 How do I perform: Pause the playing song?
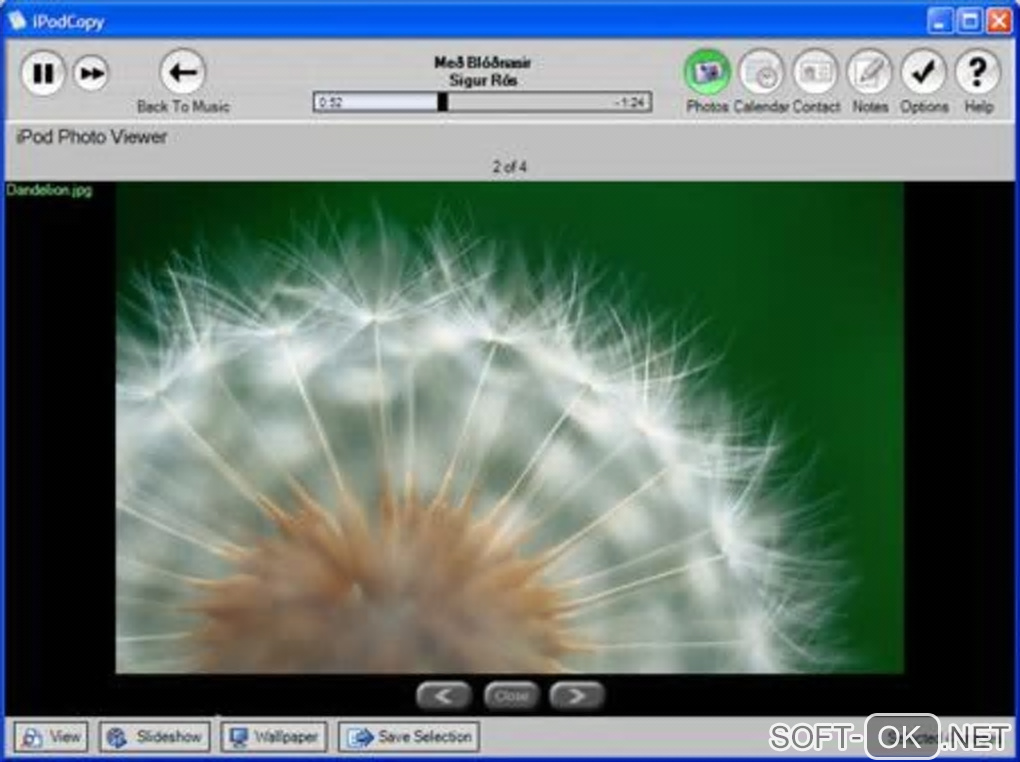42,72
